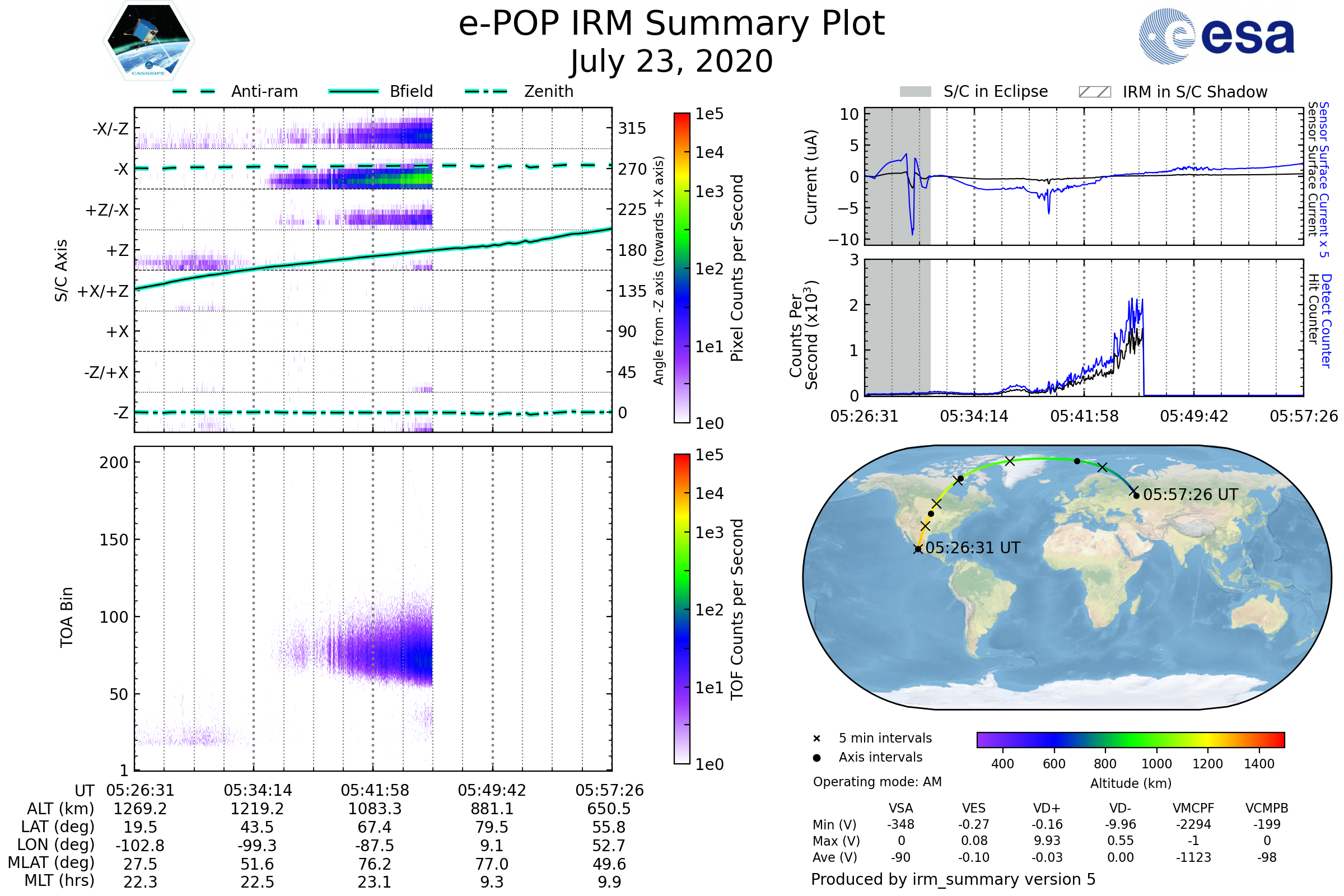Screen dimensions: 1344x896
Task: Click the TOF Counts per Second colorbar
Action: (682, 609)
